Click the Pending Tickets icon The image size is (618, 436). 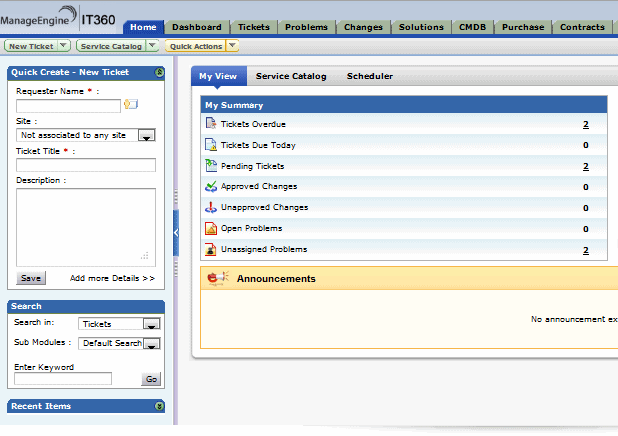211,166
